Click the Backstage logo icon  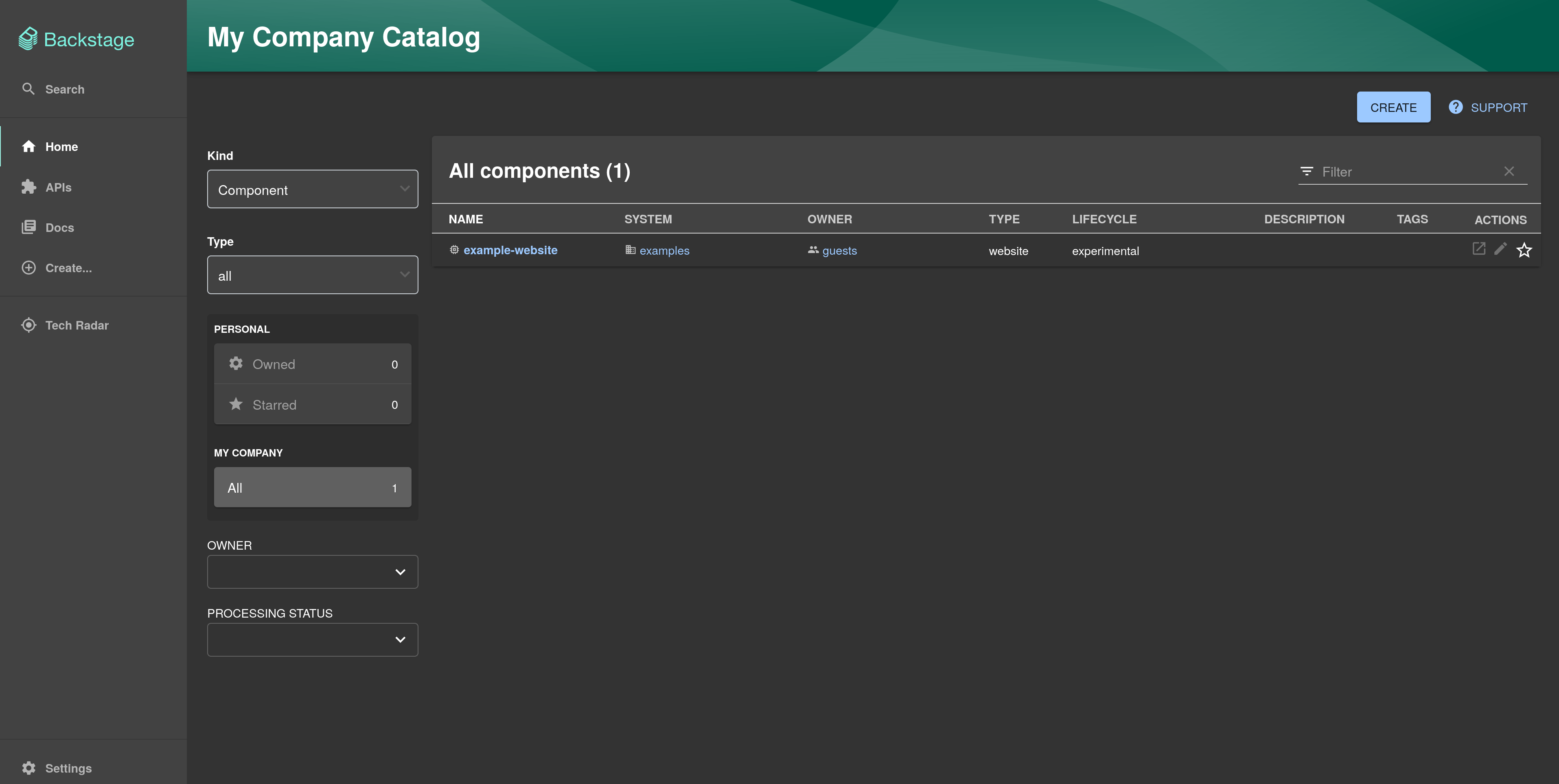[x=28, y=39]
